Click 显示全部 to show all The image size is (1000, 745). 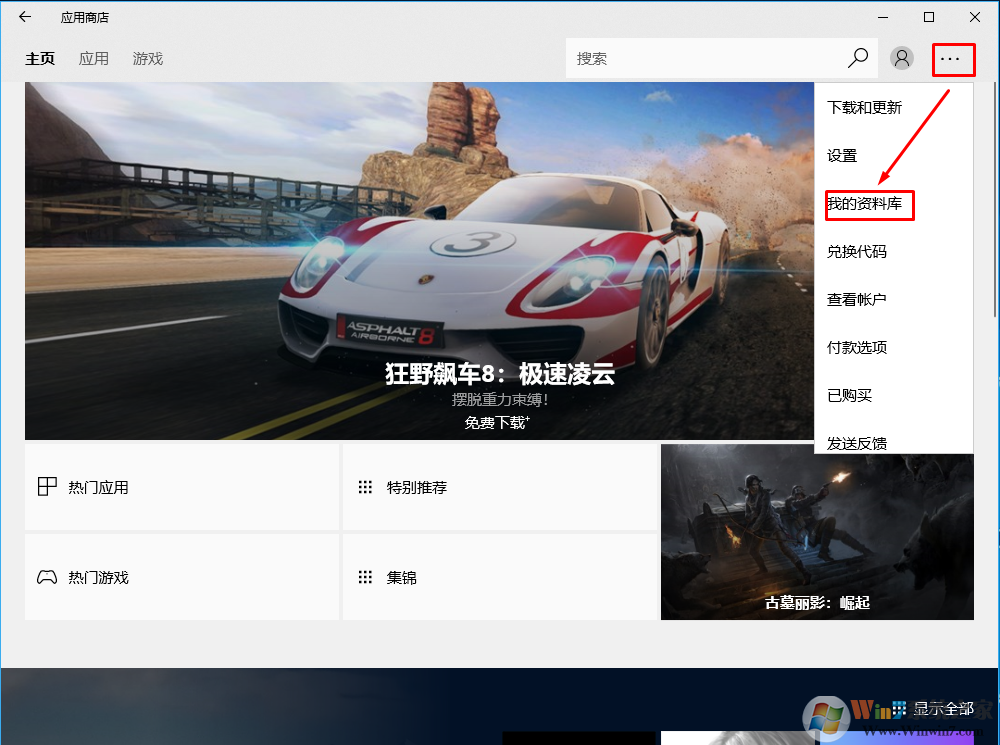[943, 709]
